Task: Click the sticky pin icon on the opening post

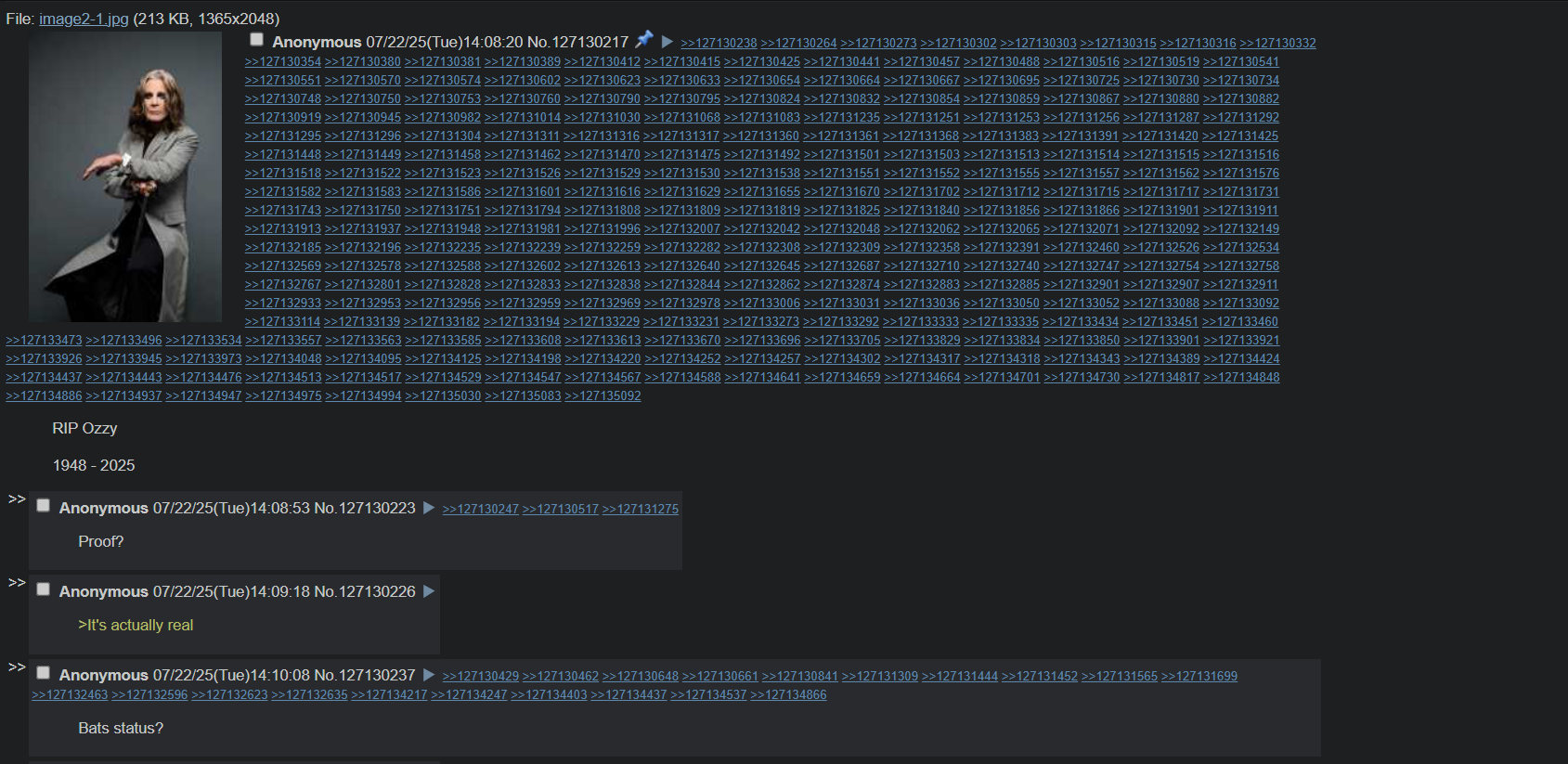Action: (644, 40)
